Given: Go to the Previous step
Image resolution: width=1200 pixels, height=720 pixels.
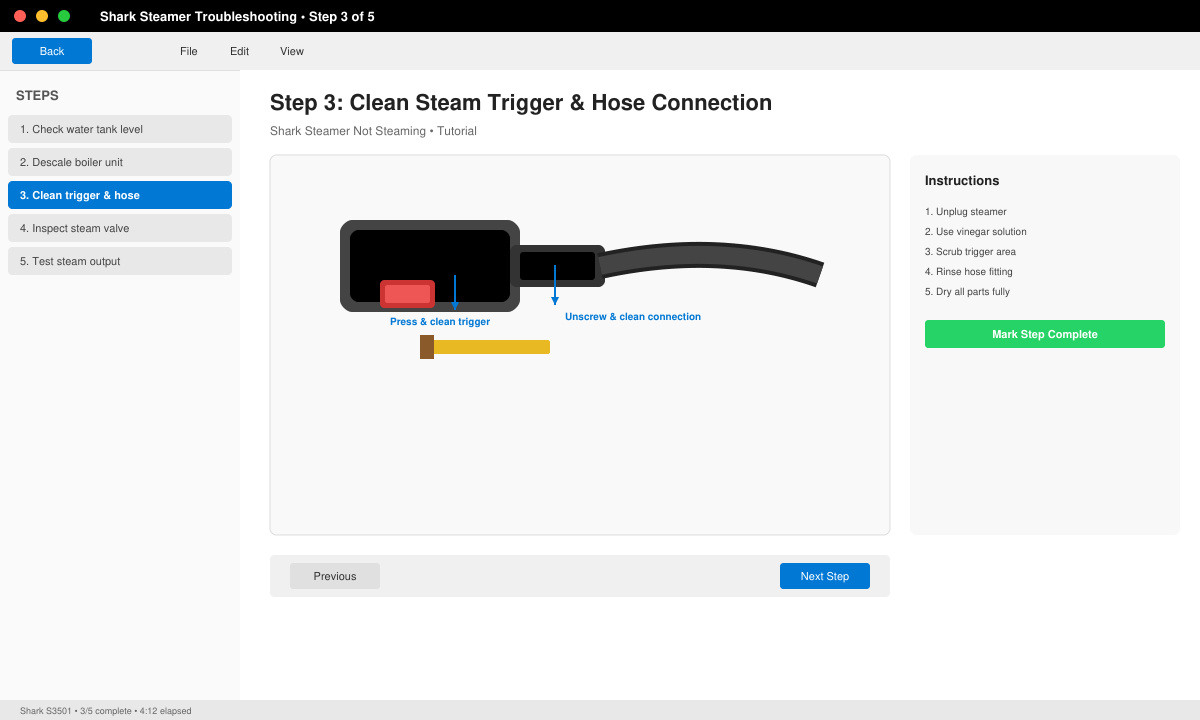Looking at the screenshot, I should pyautogui.click(x=335, y=576).
